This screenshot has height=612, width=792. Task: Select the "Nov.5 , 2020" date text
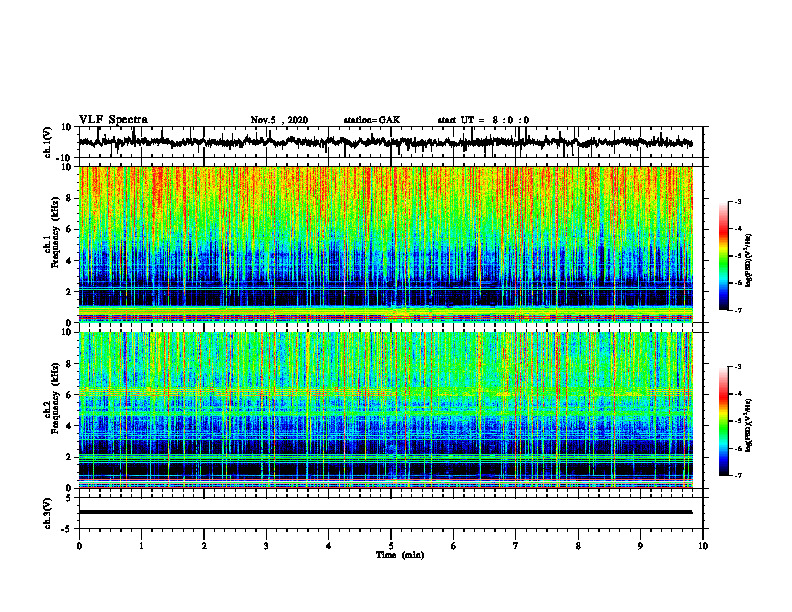[x=279, y=120]
